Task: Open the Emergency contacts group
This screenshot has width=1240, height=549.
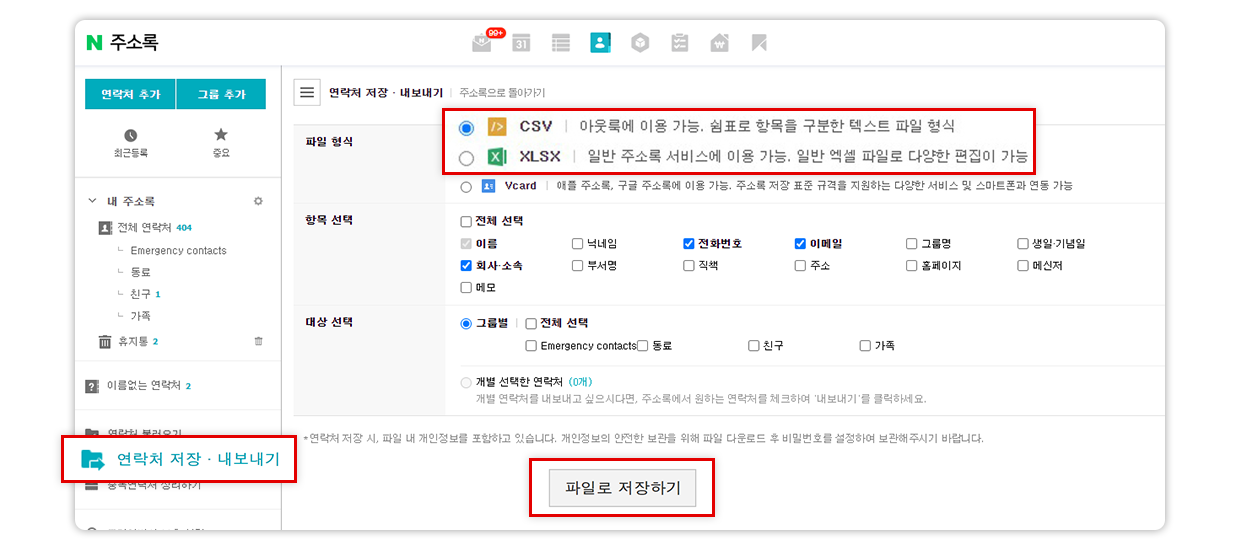Action: pos(178,251)
